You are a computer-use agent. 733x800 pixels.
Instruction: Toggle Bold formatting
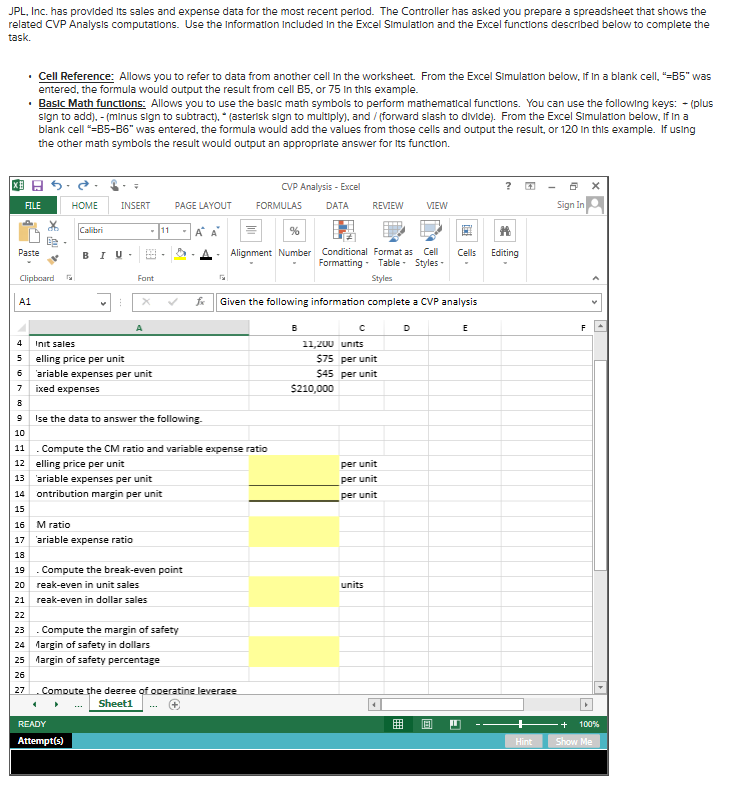(x=86, y=255)
